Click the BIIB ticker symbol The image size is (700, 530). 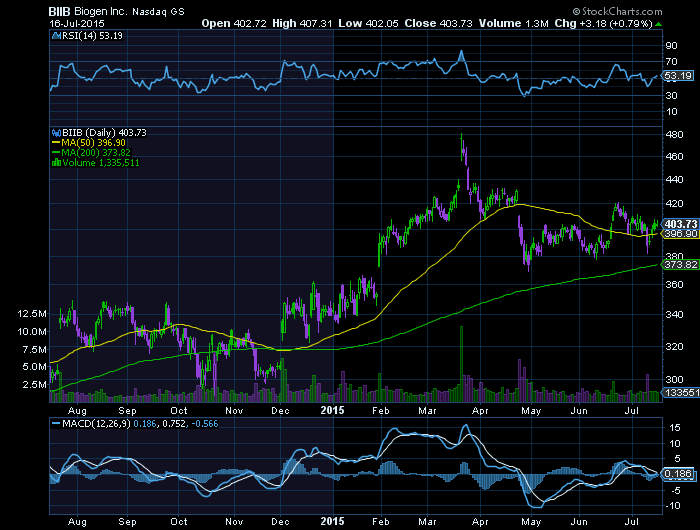pos(60,12)
